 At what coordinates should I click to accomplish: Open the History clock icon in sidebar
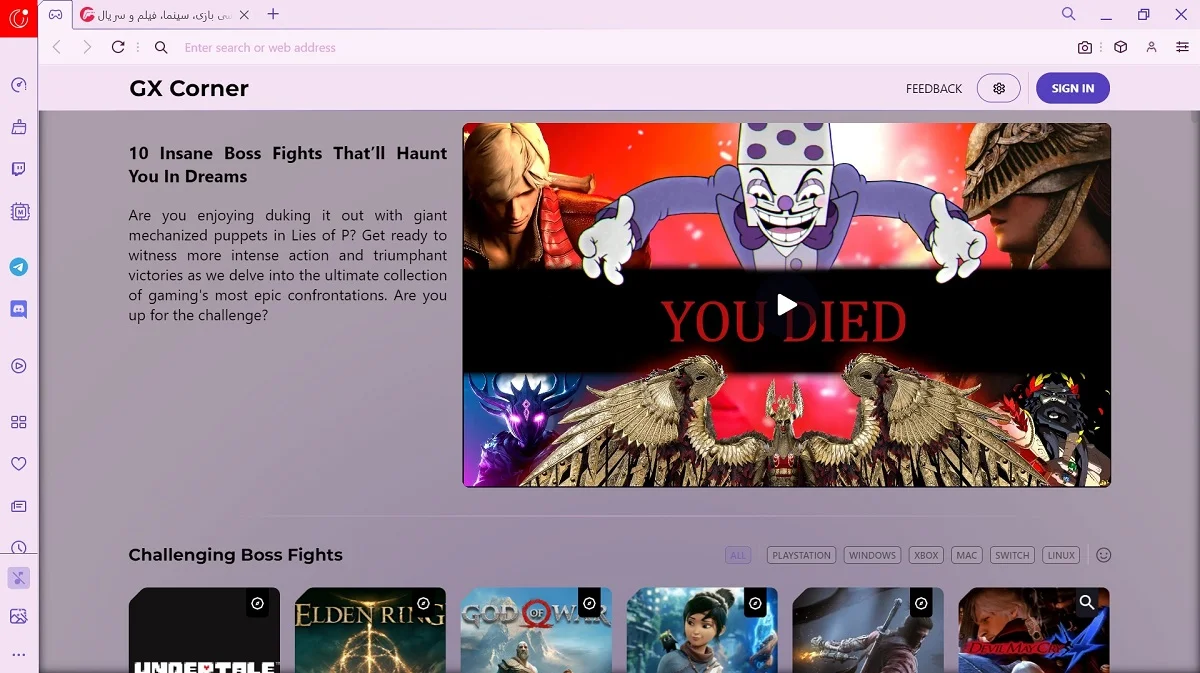tap(19, 547)
